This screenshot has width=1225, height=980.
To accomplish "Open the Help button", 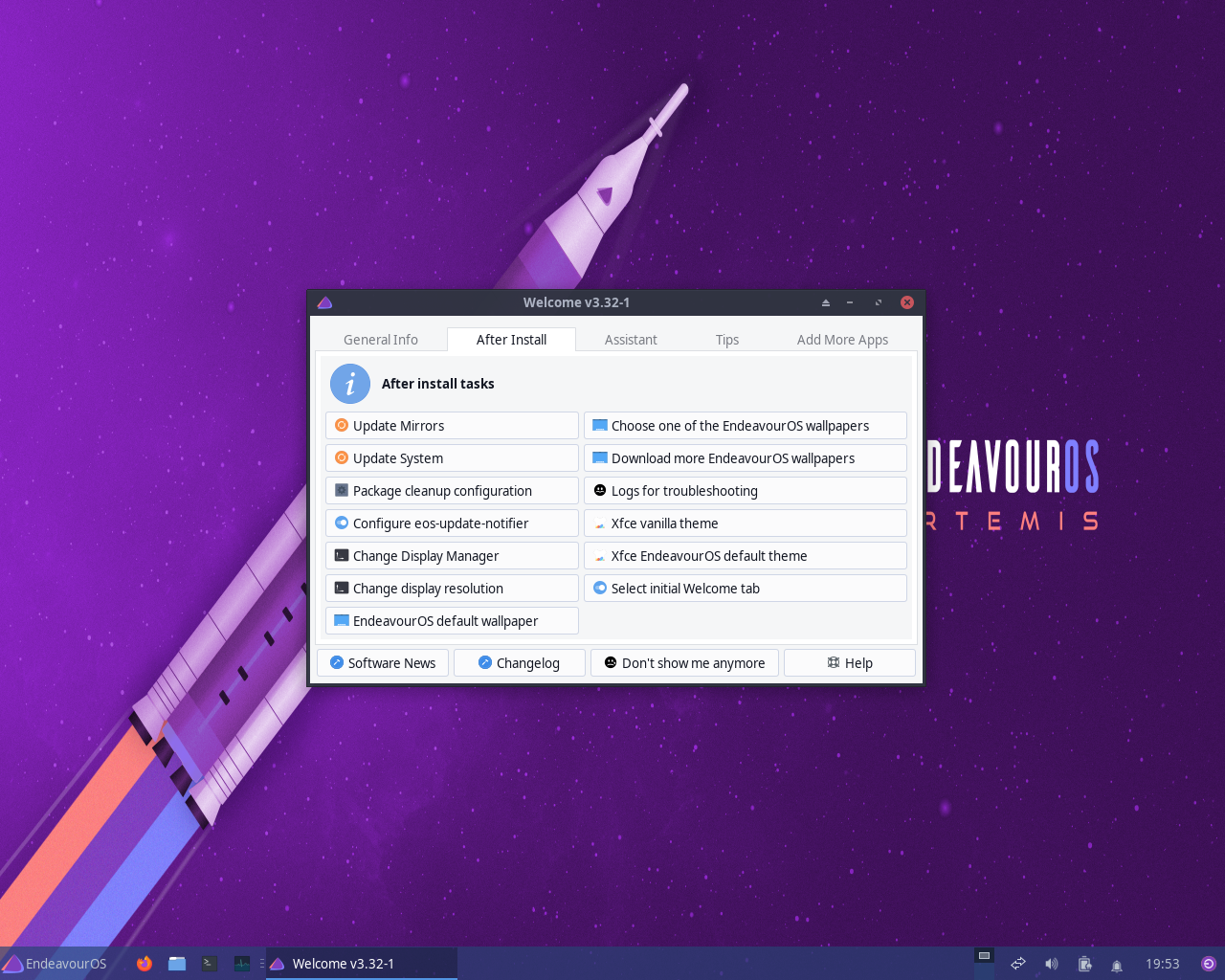I will (850, 663).
